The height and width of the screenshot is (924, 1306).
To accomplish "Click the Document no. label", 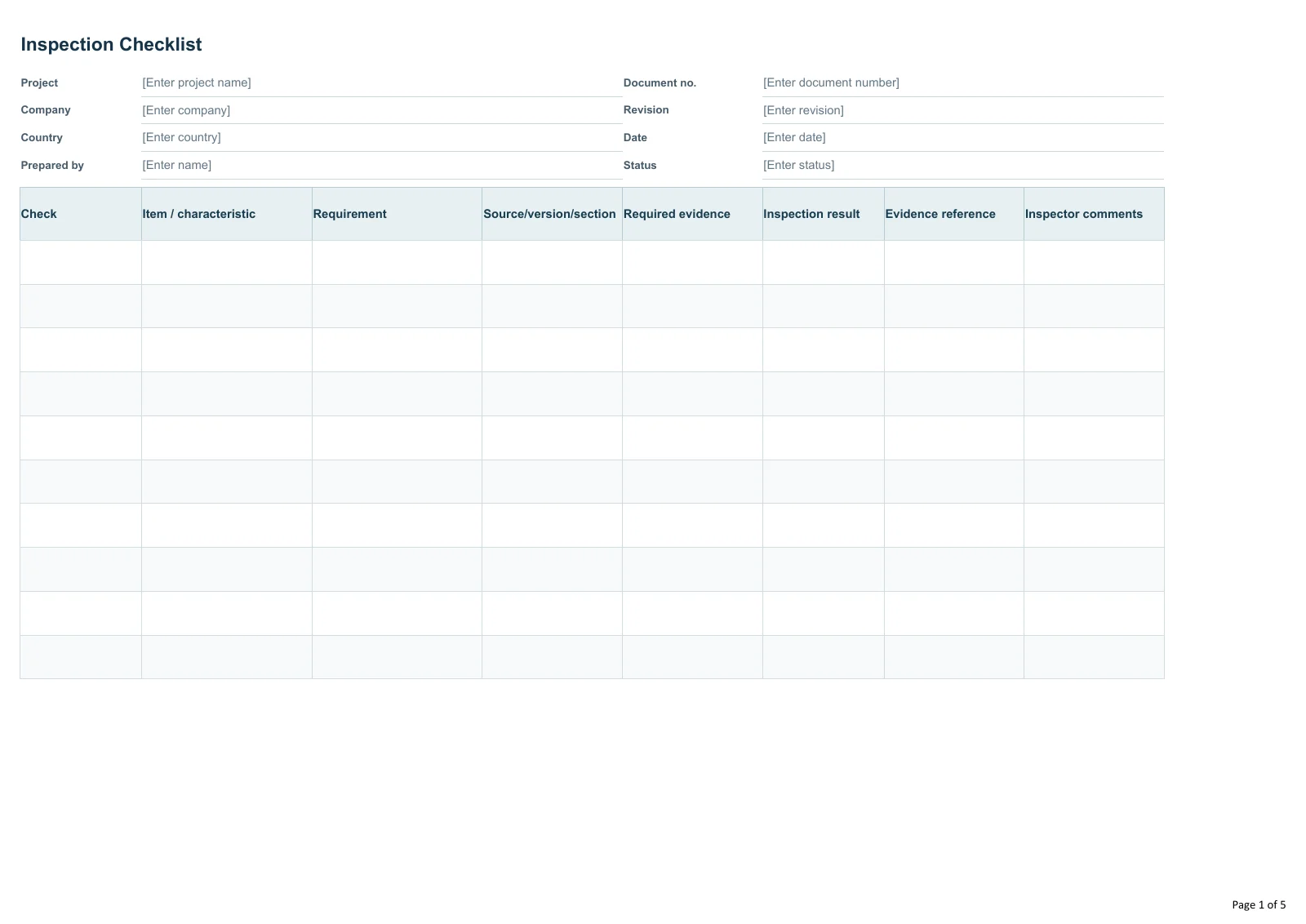I will click(660, 83).
